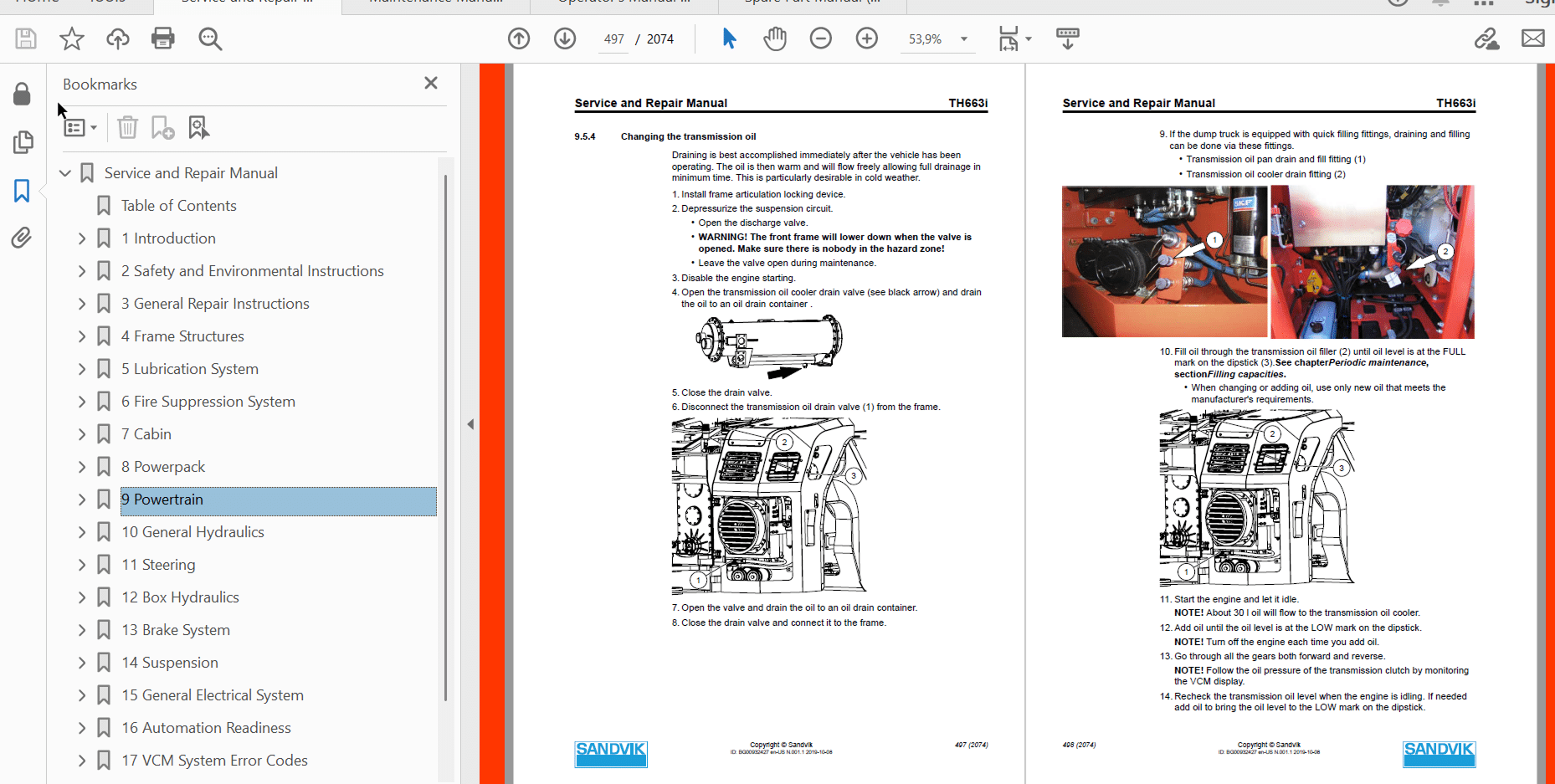1555x784 pixels.
Task: Click the find current bookmark icon
Action: [198, 127]
